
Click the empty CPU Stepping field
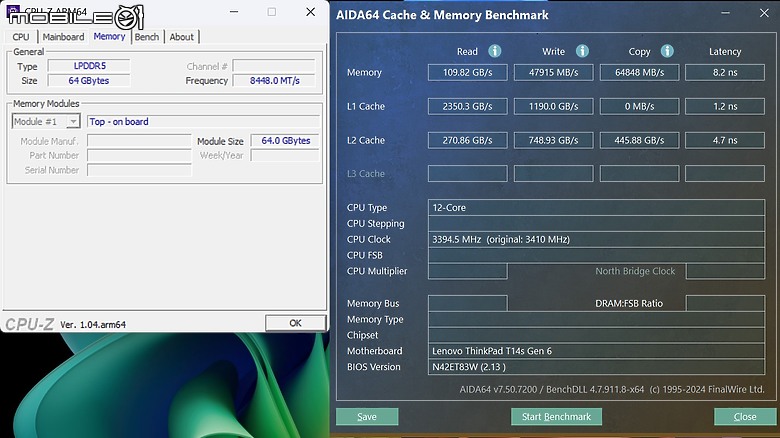pos(596,223)
